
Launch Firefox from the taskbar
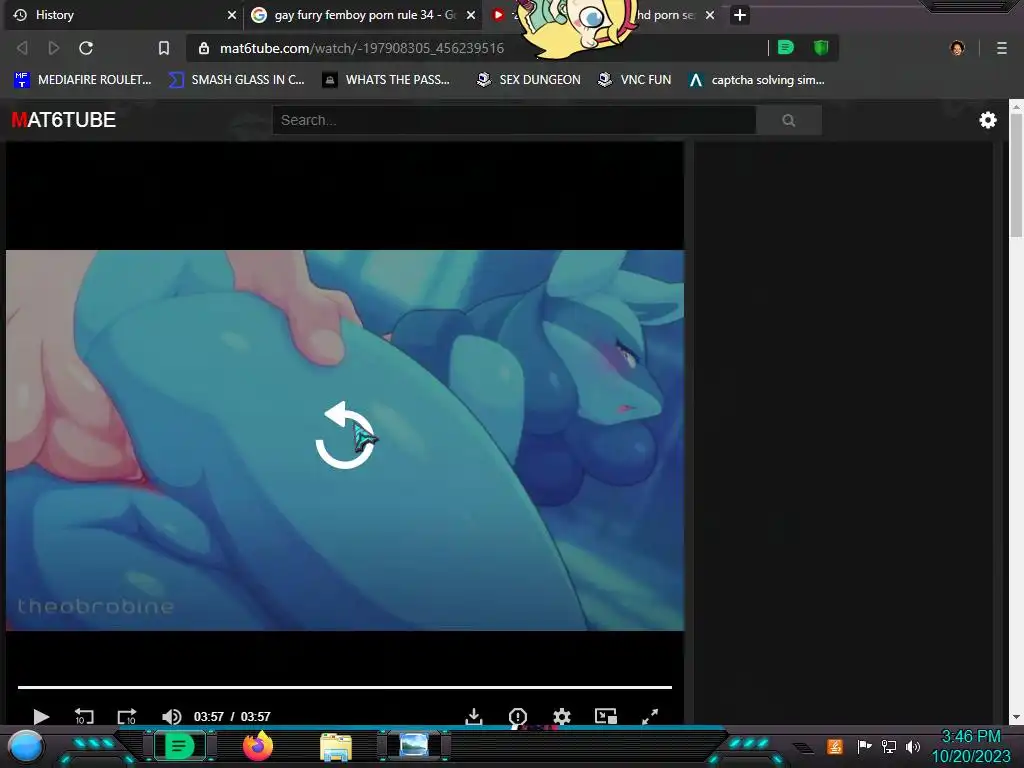[258, 746]
